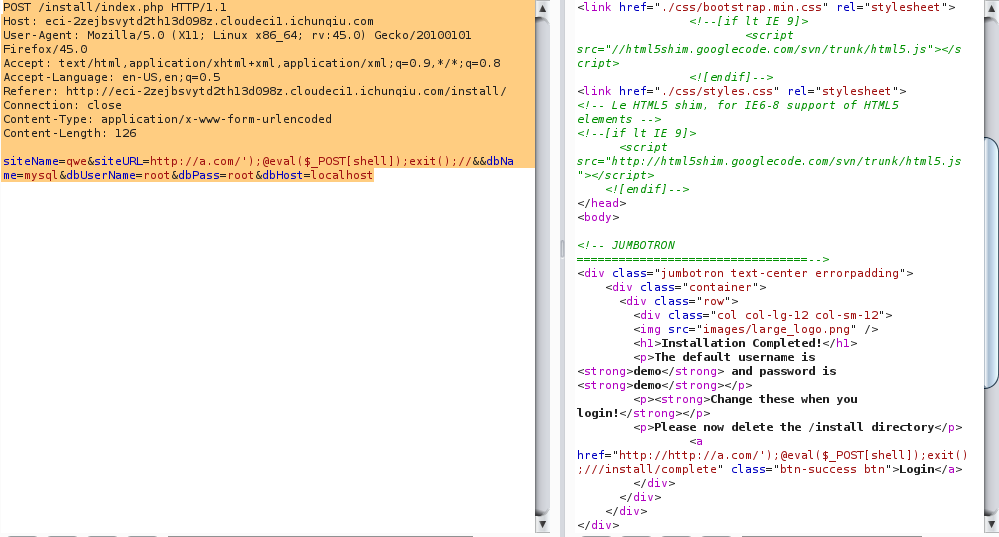Click the request pane scroll-down arrow
Image resolution: width=999 pixels, height=537 pixels.
(543, 525)
